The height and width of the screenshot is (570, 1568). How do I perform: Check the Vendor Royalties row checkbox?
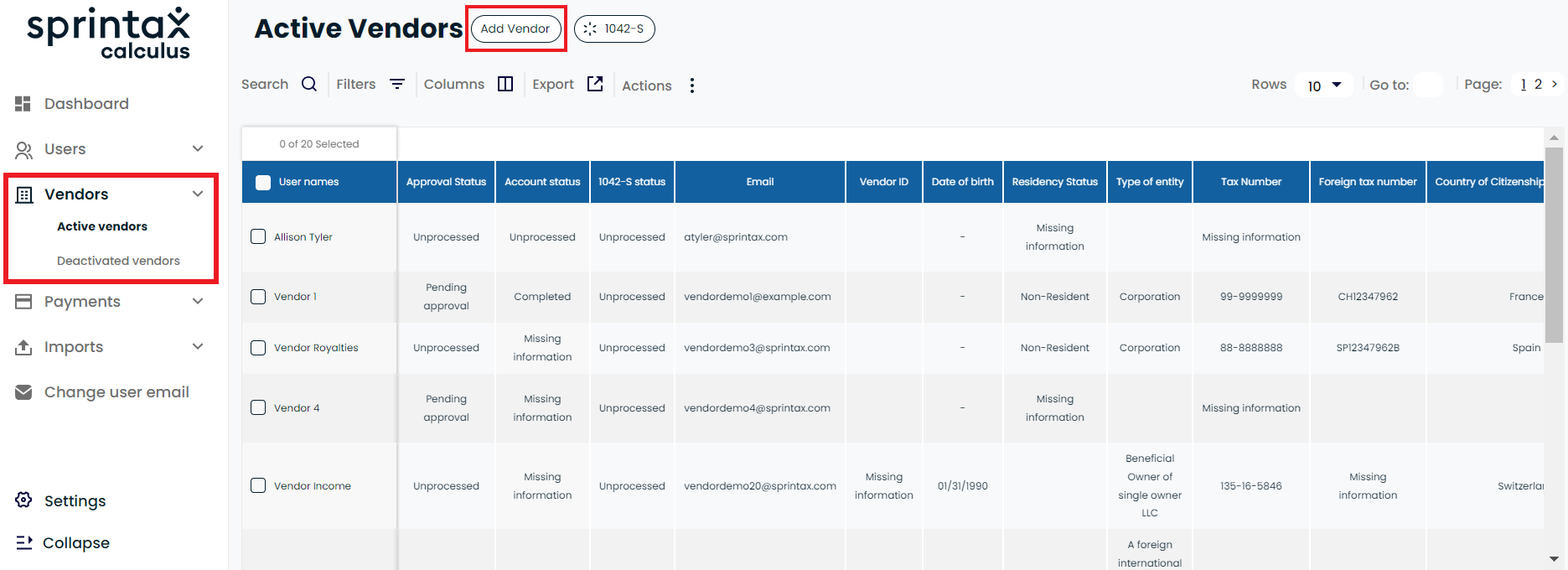258,348
